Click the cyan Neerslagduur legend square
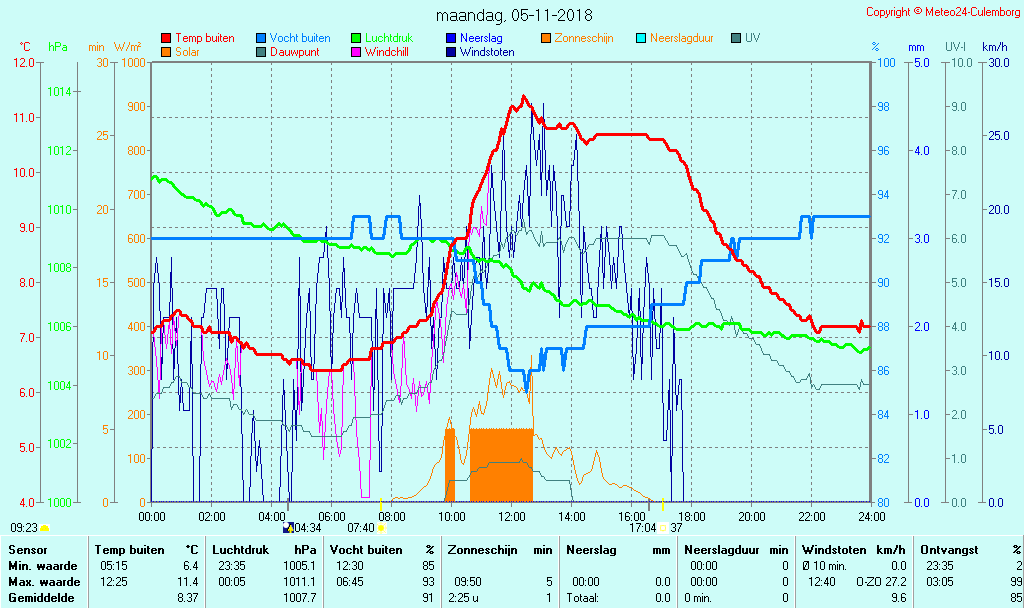 click(641, 38)
